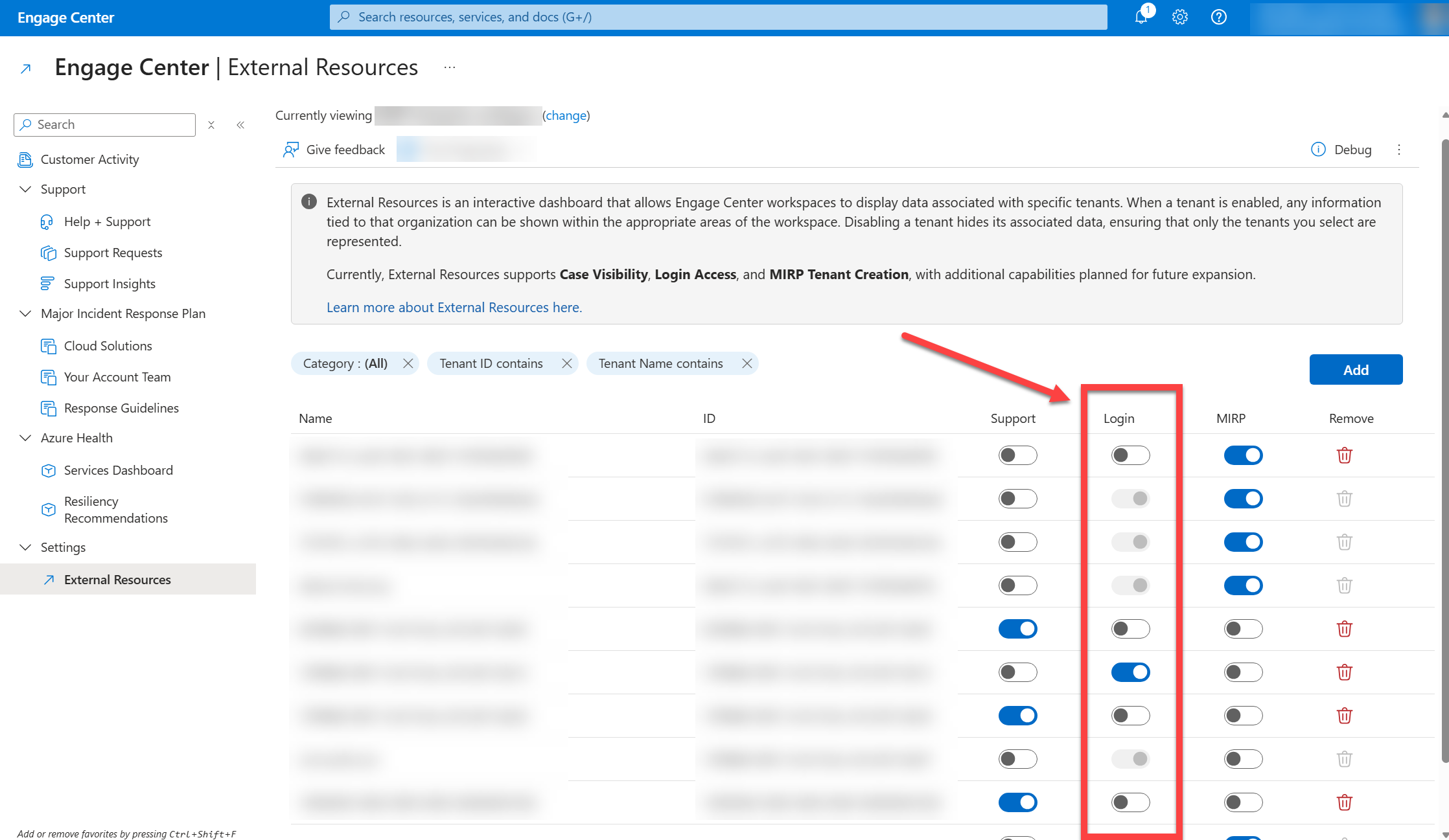The height and width of the screenshot is (840, 1449).
Task: Collapse the sidebar with the double chevron
Action: (x=240, y=125)
